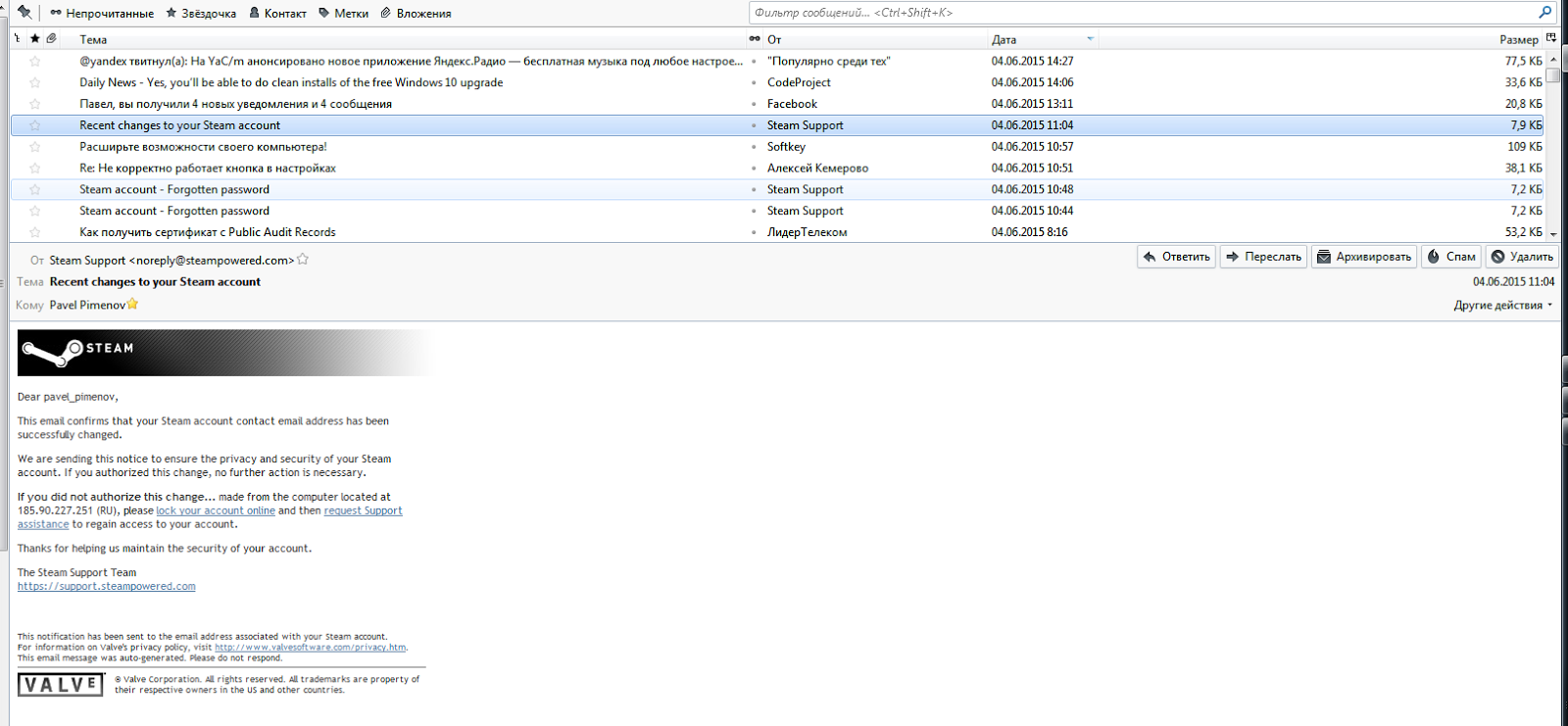
Task: Star the 10:44 'Forgotten password' message
Action: pos(35,211)
